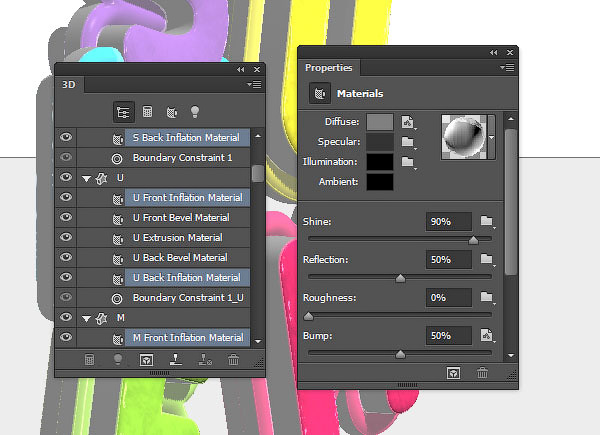Render button in 3D panel footer
Screen dimensions: 600x435
point(147,360)
